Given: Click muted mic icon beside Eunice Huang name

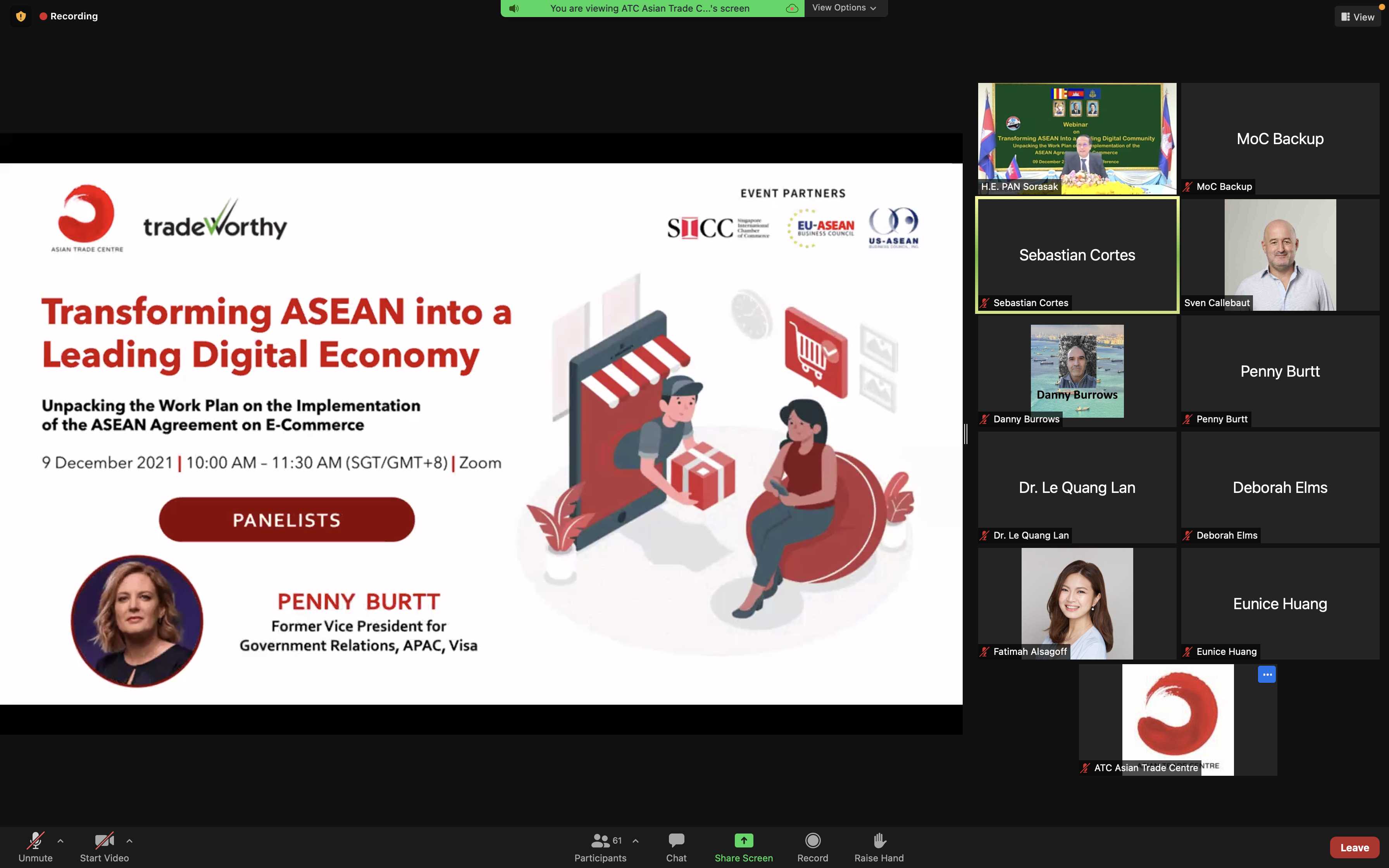Looking at the screenshot, I should [1187, 651].
